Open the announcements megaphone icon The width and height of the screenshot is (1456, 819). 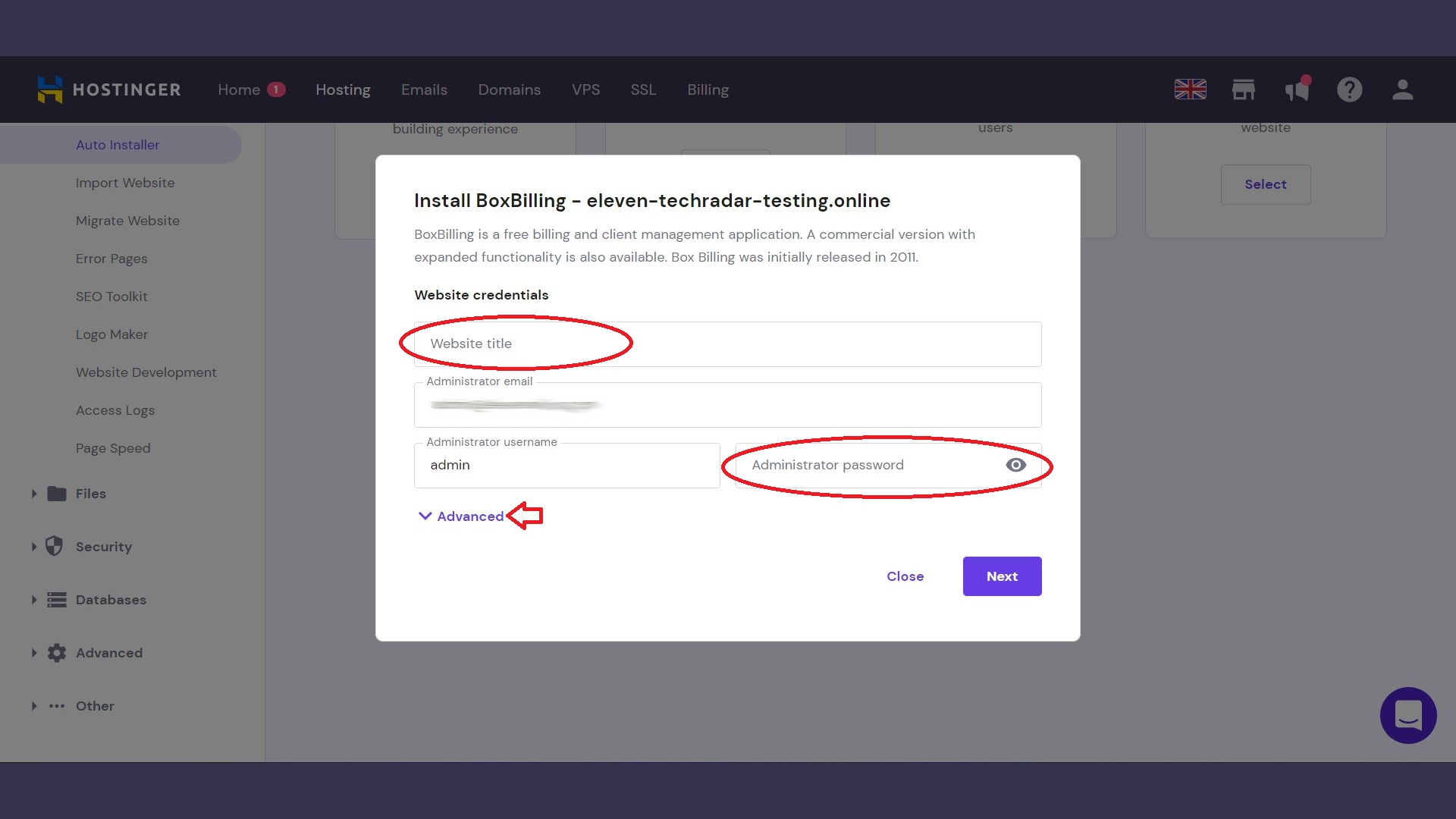pos(1298,89)
